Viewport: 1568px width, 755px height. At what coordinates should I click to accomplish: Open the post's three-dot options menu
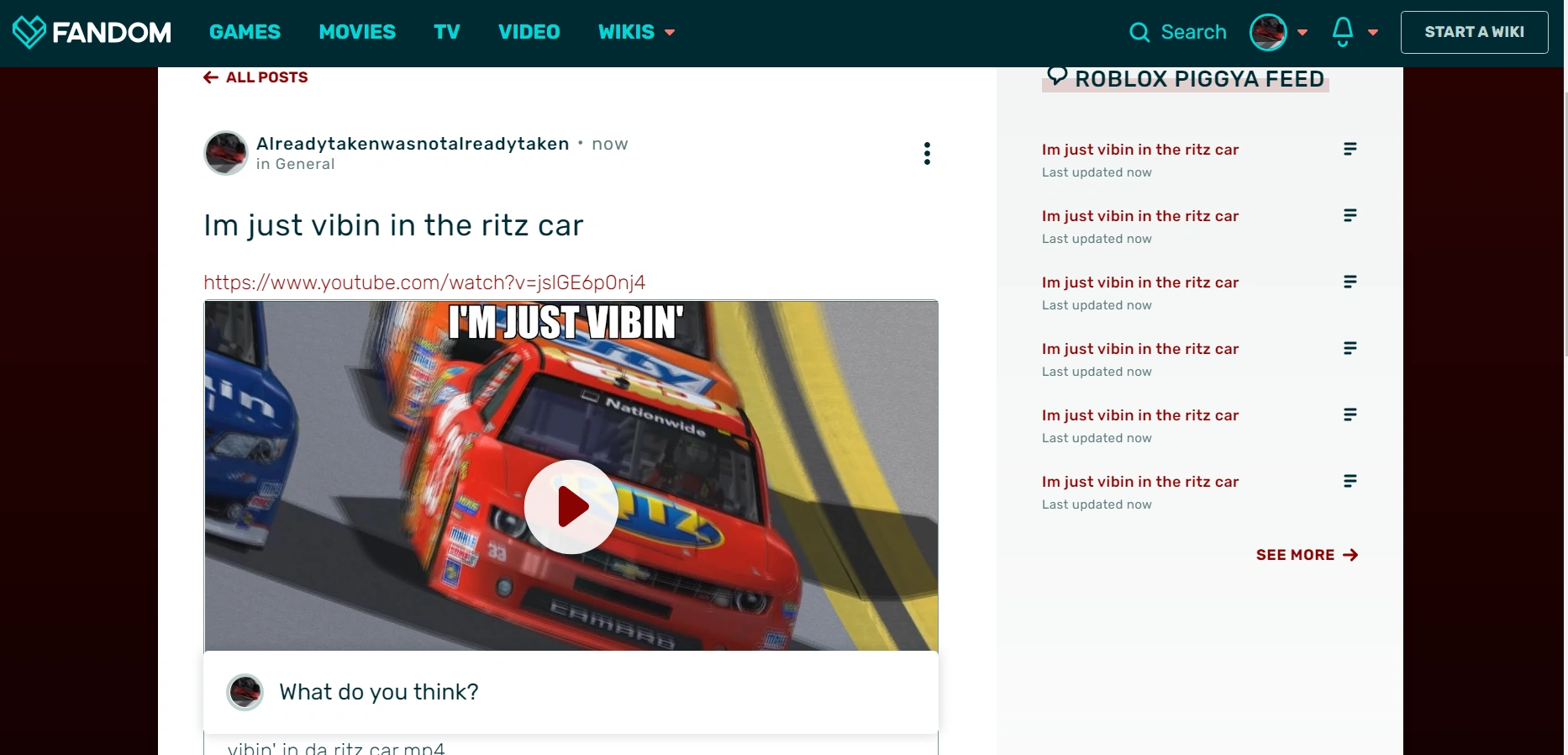pos(927,153)
